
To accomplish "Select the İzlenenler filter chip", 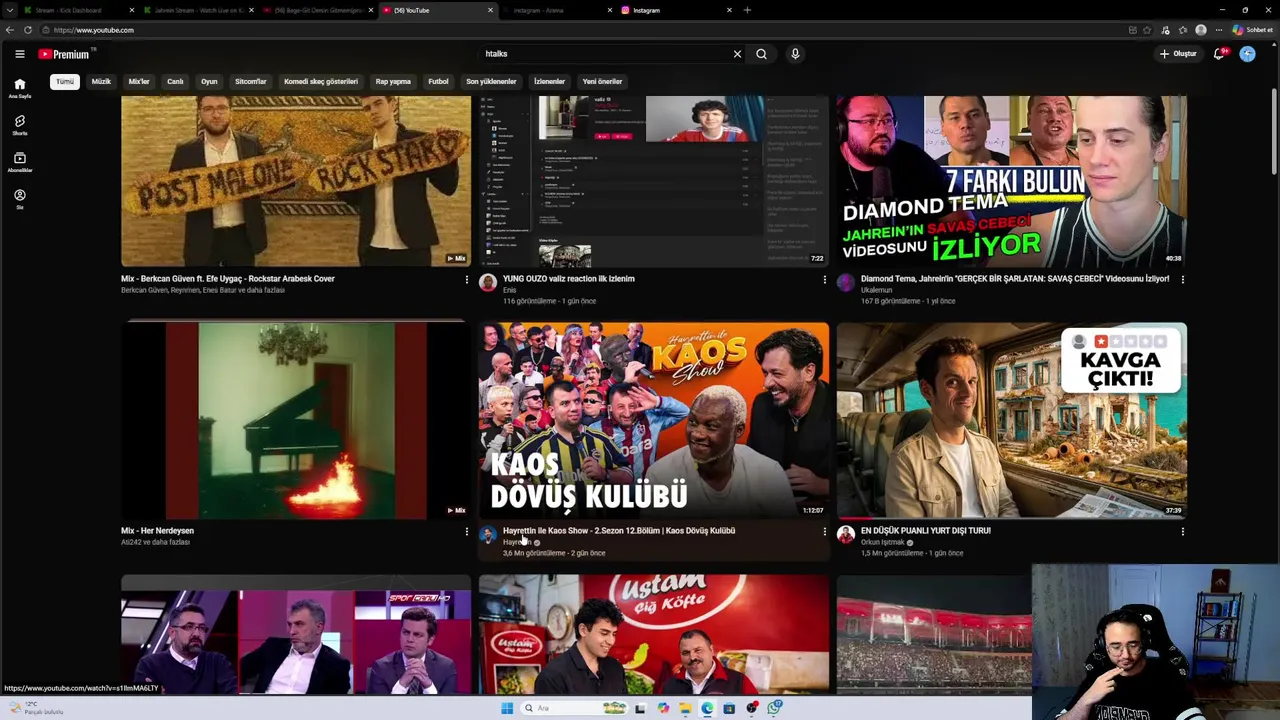I will (x=549, y=81).
